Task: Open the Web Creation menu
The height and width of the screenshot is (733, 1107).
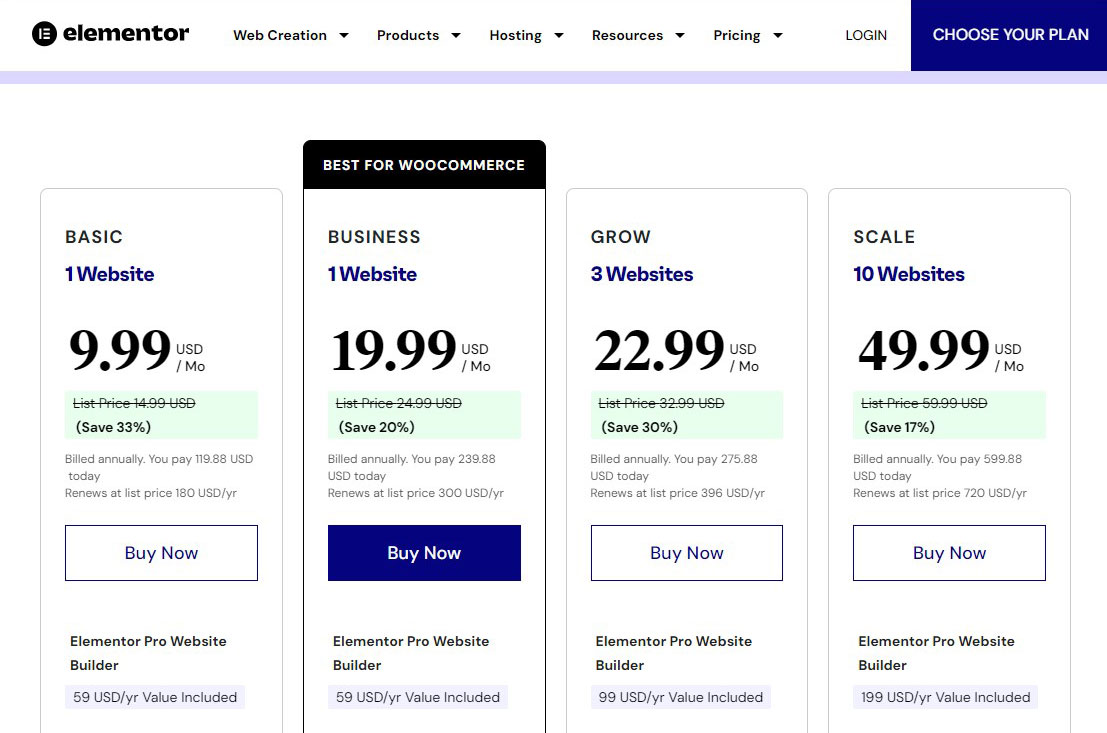Action: click(x=280, y=35)
